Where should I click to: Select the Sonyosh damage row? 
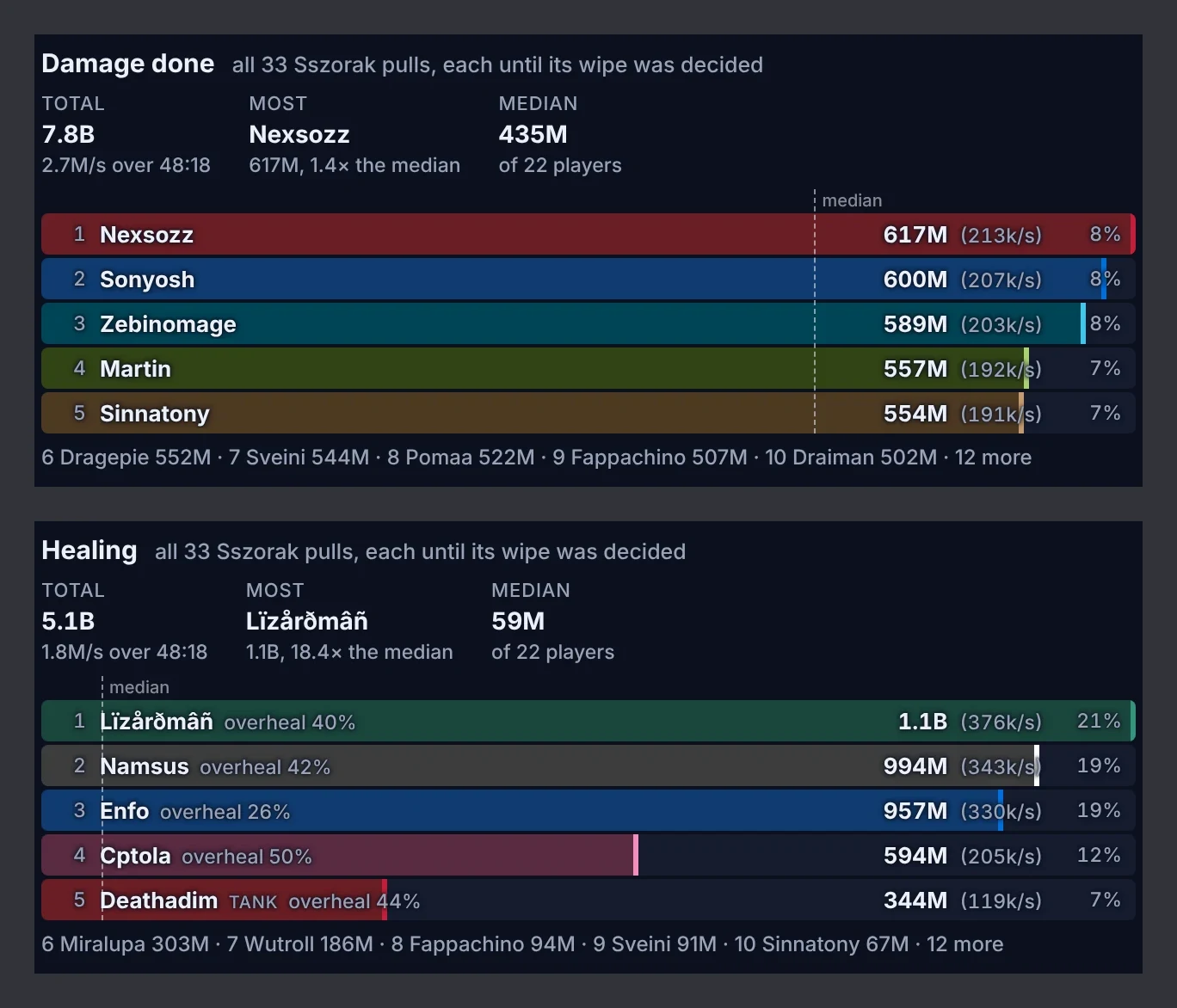tap(588, 279)
